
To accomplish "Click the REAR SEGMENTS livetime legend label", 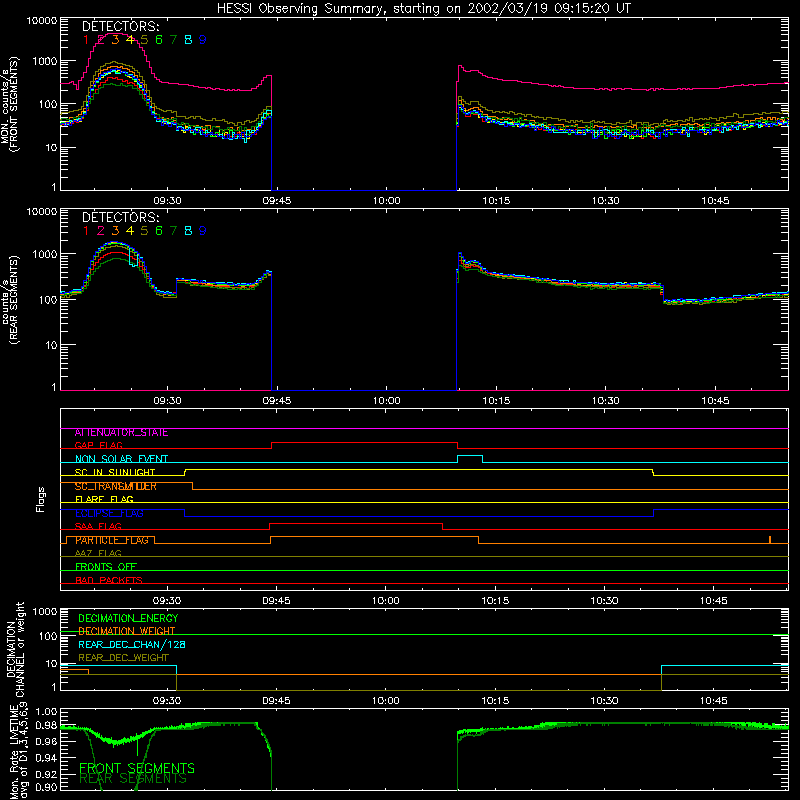I will (133, 779).
